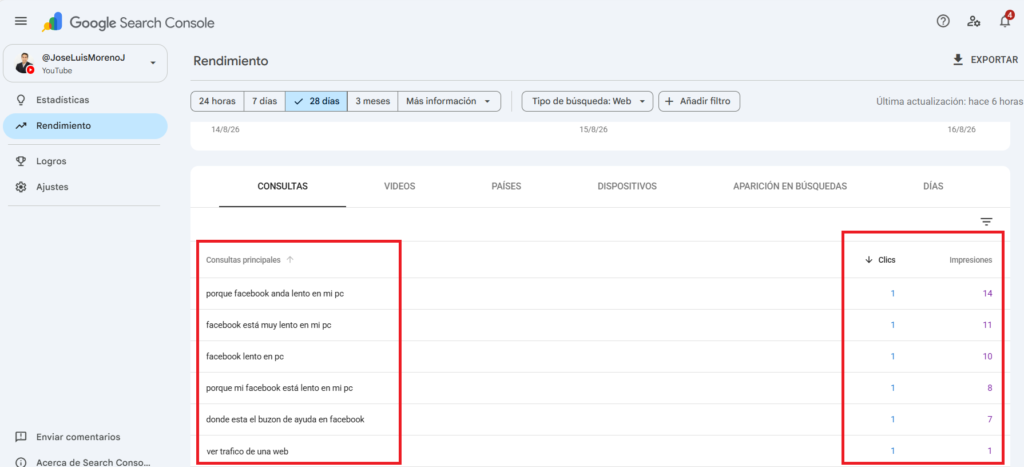The height and width of the screenshot is (467, 1024).
Task: Select the 7 días date range
Action: 264,101
